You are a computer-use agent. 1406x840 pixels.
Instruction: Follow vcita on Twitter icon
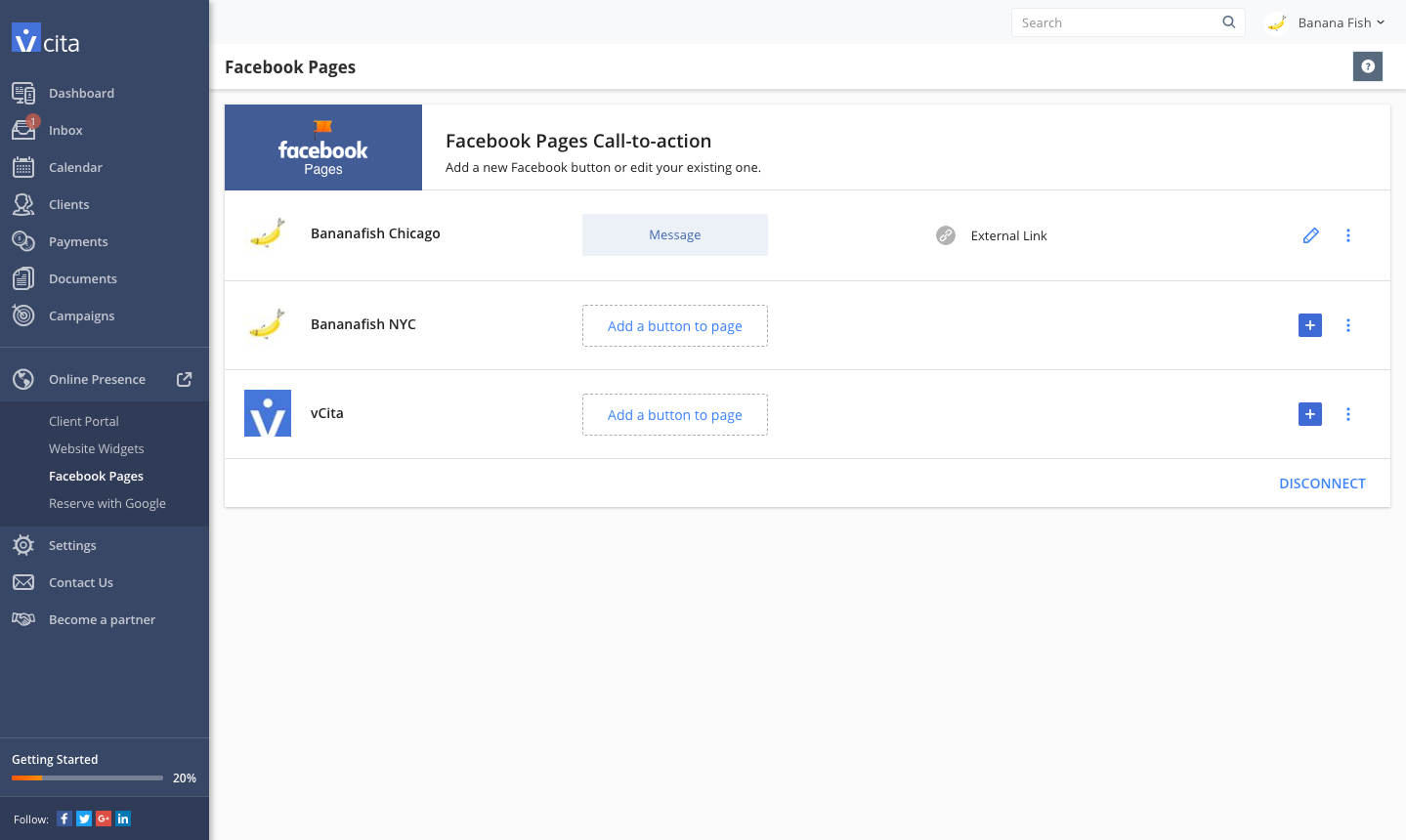click(84, 819)
